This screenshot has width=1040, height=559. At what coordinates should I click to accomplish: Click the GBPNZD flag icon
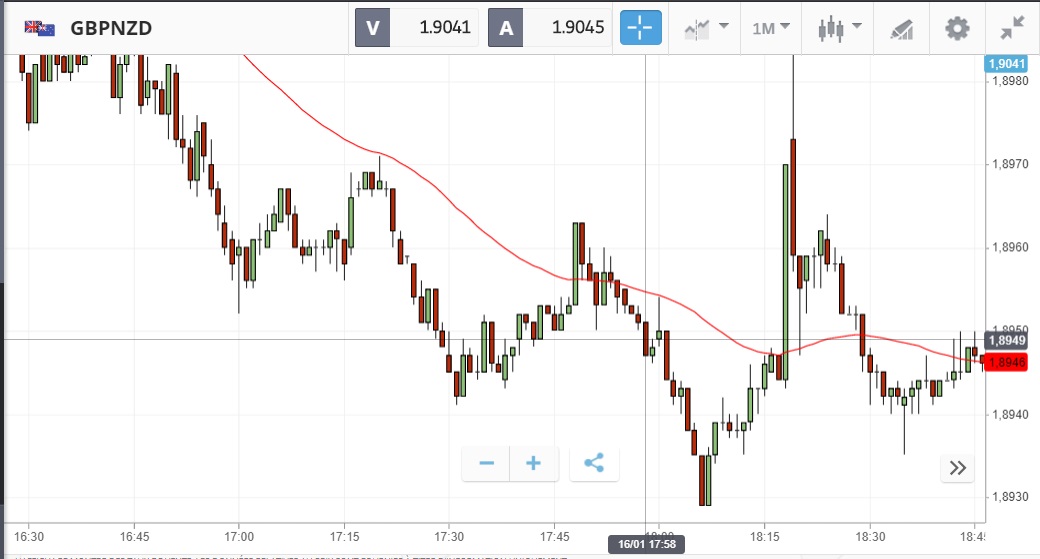click(41, 28)
